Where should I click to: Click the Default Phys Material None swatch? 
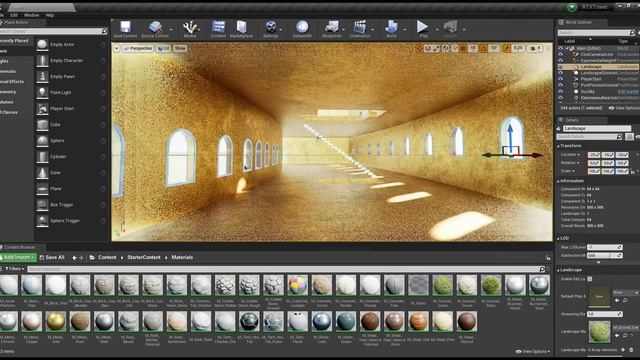599,296
